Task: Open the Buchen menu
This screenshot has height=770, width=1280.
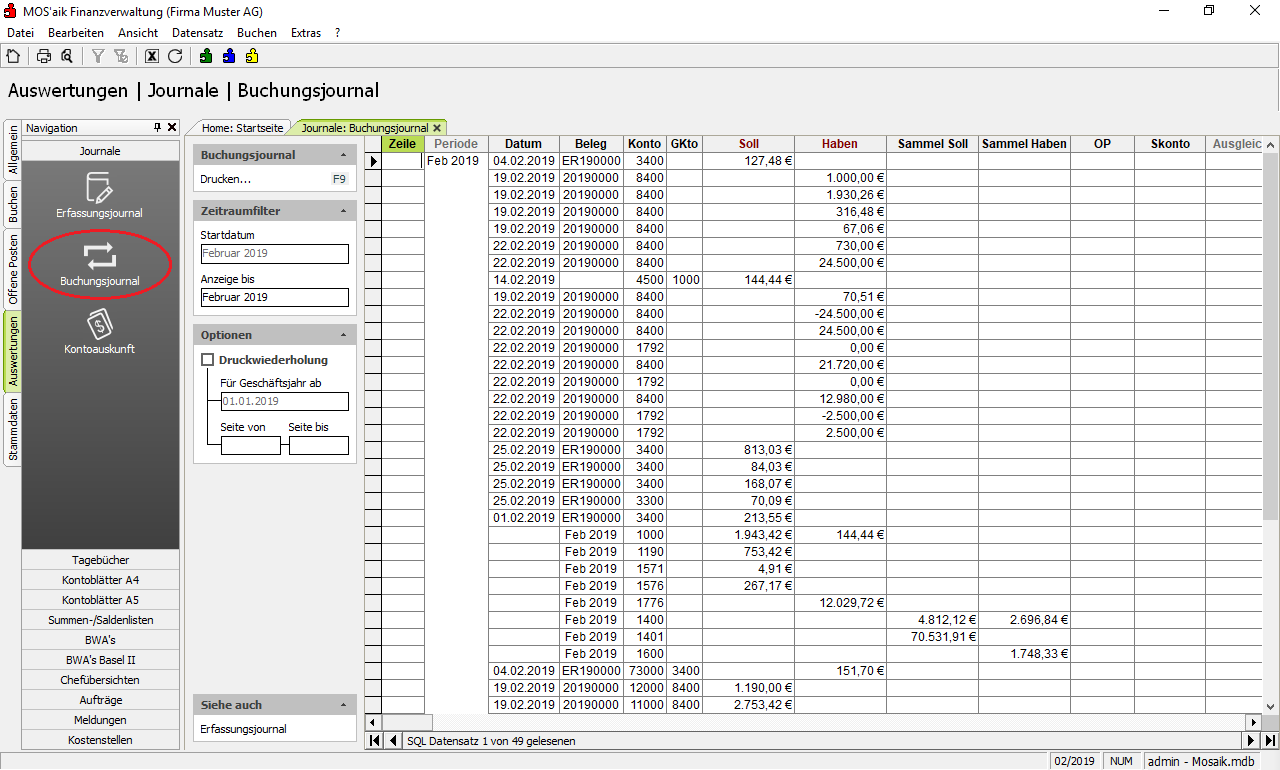Action: (256, 33)
